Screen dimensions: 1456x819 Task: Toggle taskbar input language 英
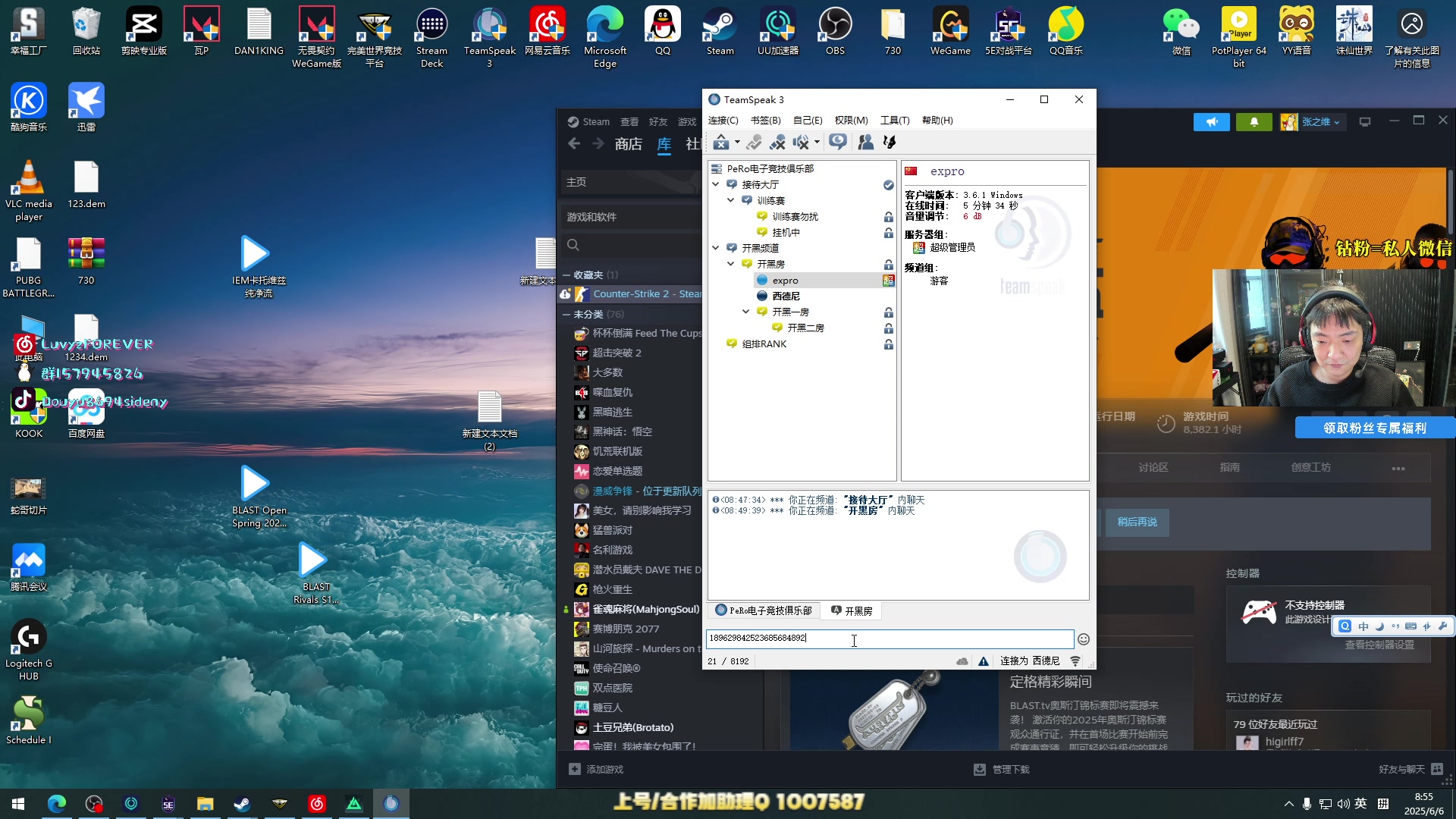(x=1361, y=804)
